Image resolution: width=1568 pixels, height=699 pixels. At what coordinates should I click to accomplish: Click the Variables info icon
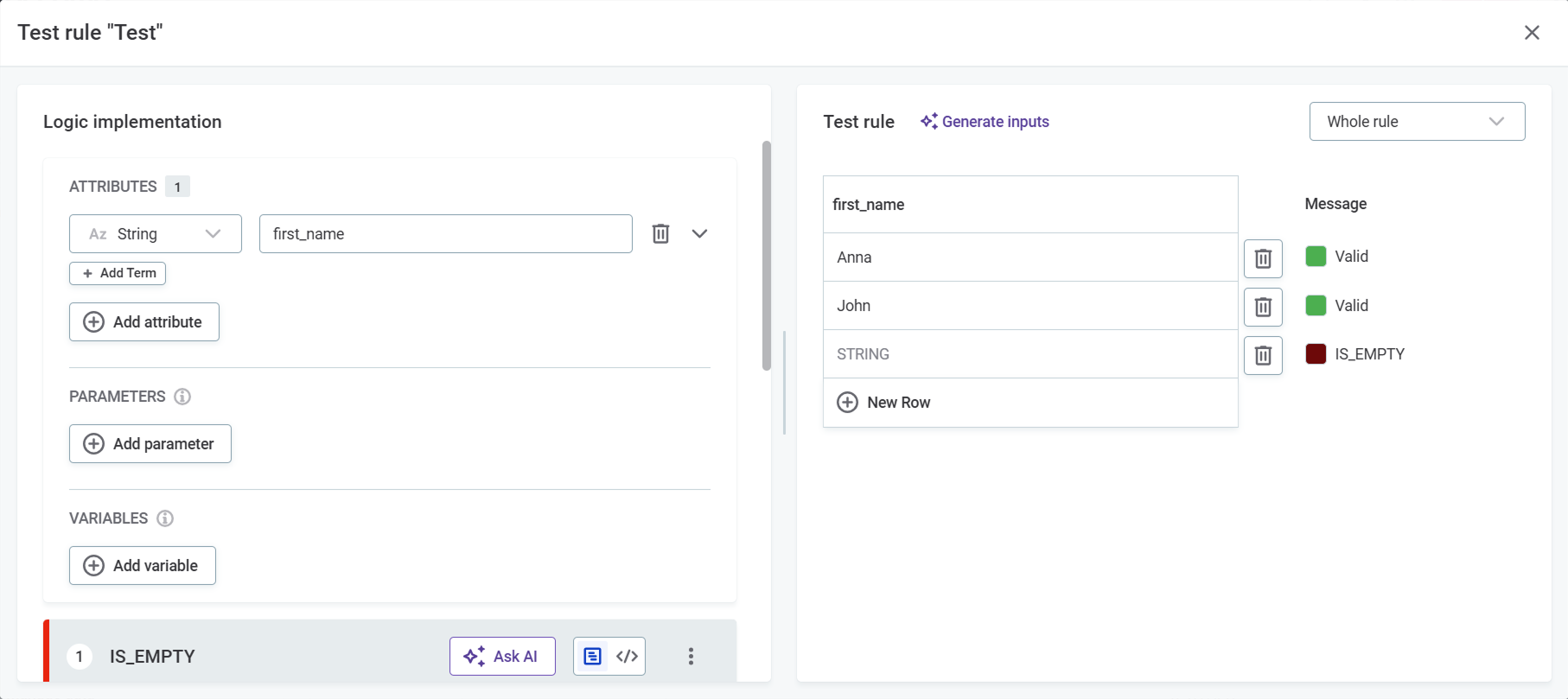[165, 518]
